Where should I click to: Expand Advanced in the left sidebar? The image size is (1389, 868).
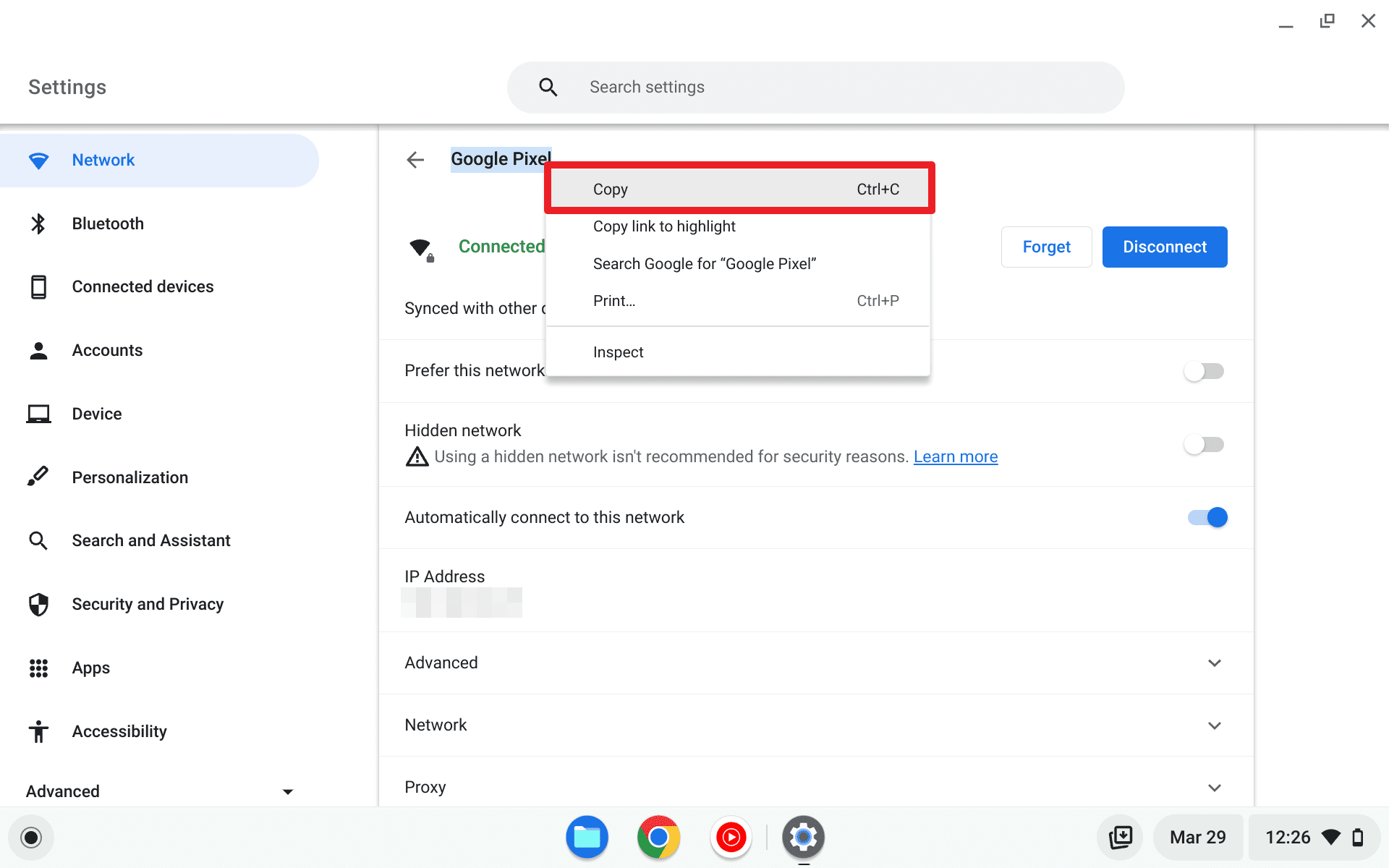pyautogui.click(x=159, y=791)
